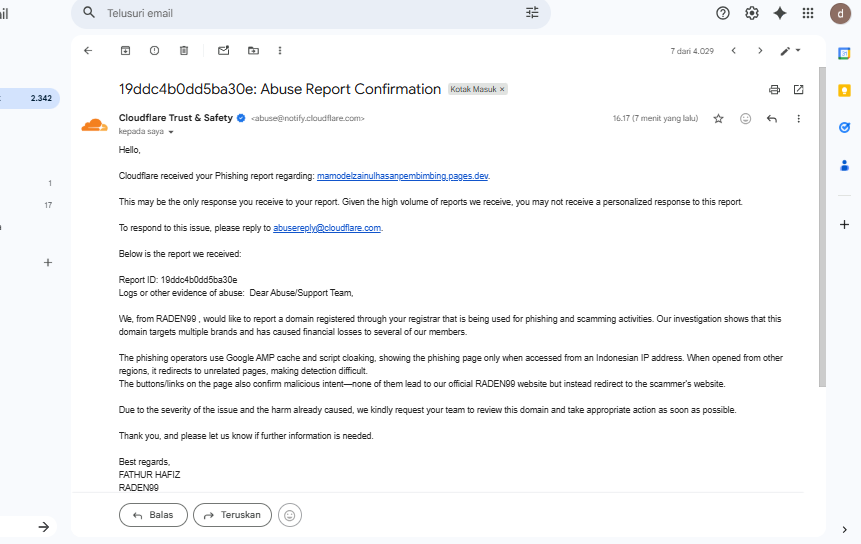Viewport: 861px width, 544px height.
Task: Add emoji reaction beside Teruskan button
Action: (290, 515)
